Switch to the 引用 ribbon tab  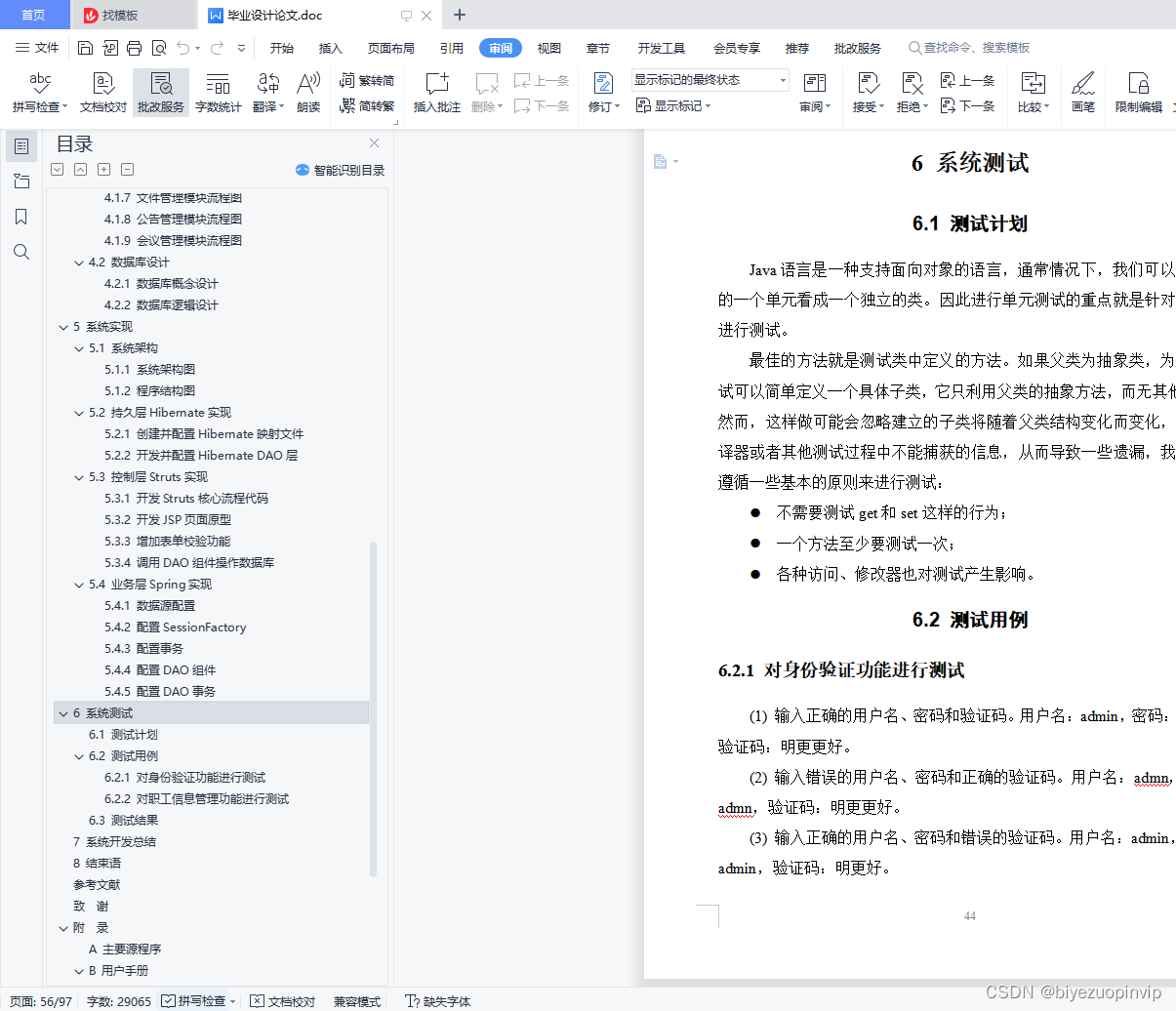[452, 48]
